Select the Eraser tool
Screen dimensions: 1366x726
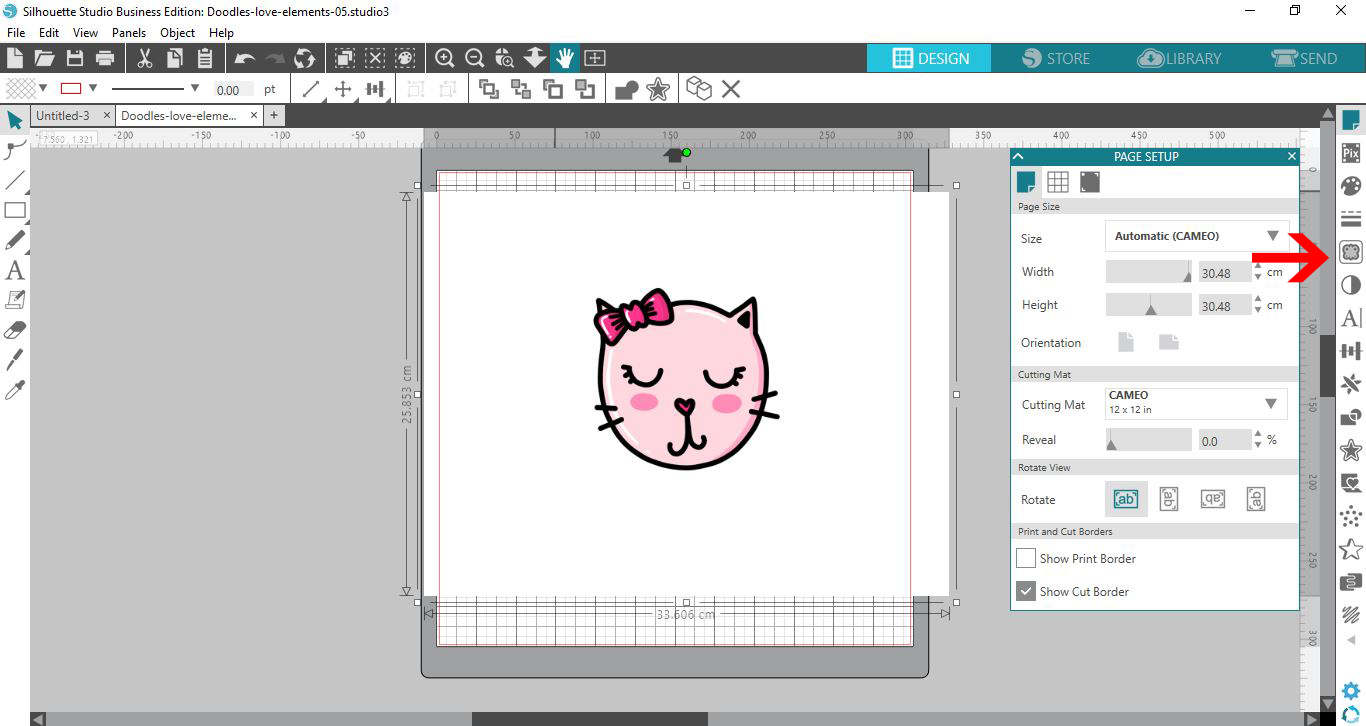(15, 330)
